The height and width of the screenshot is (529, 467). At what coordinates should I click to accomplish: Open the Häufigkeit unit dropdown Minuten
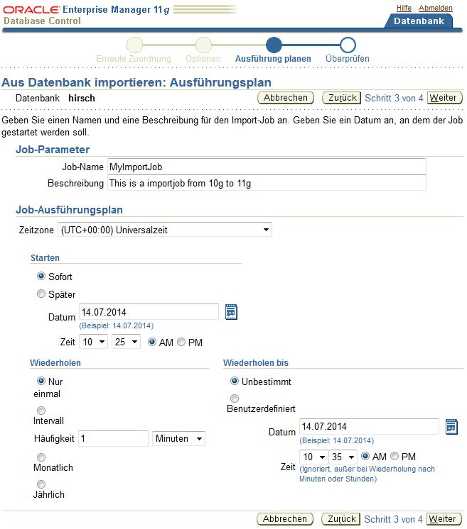(x=178, y=439)
